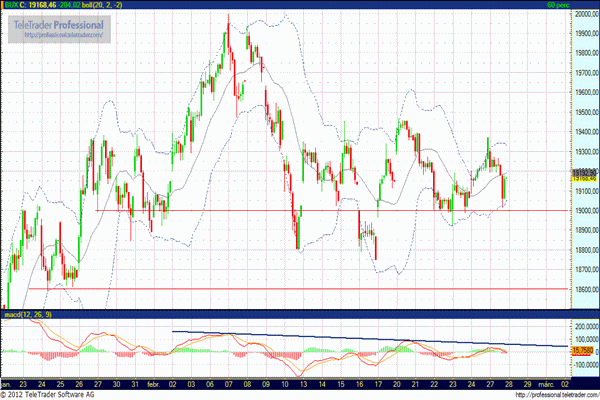Click the 19800,00 price axis label

pyautogui.click(x=586, y=53)
